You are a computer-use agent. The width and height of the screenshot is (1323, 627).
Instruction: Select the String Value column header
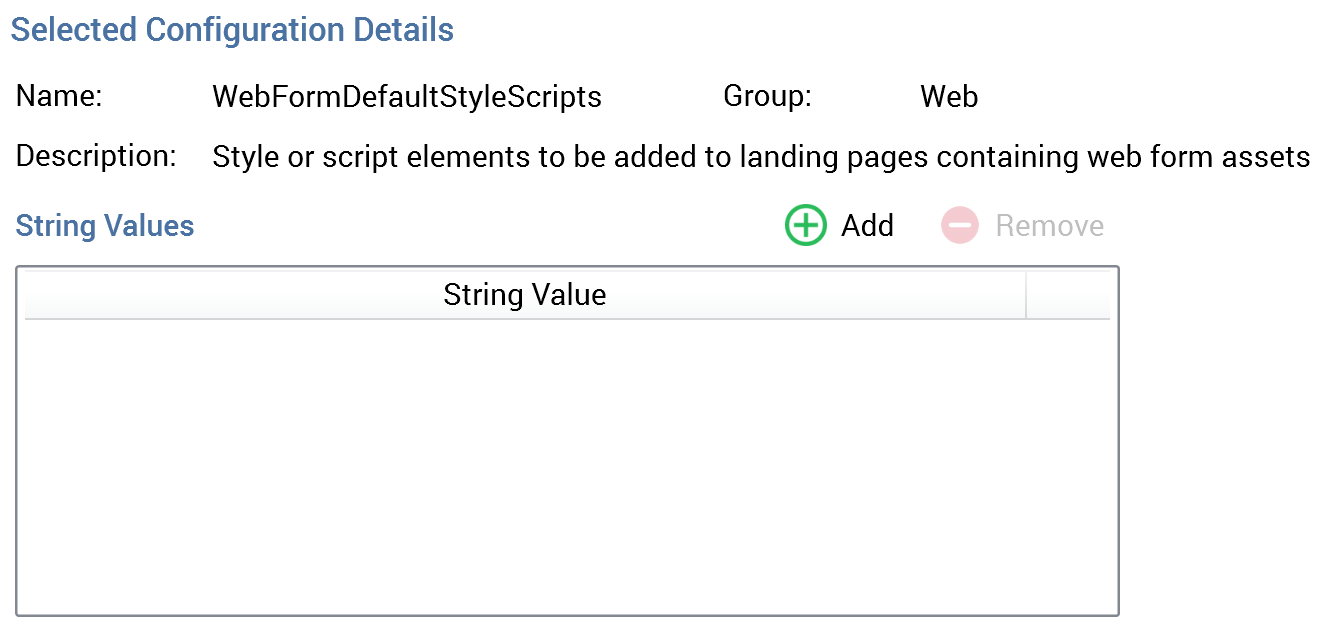tap(524, 295)
